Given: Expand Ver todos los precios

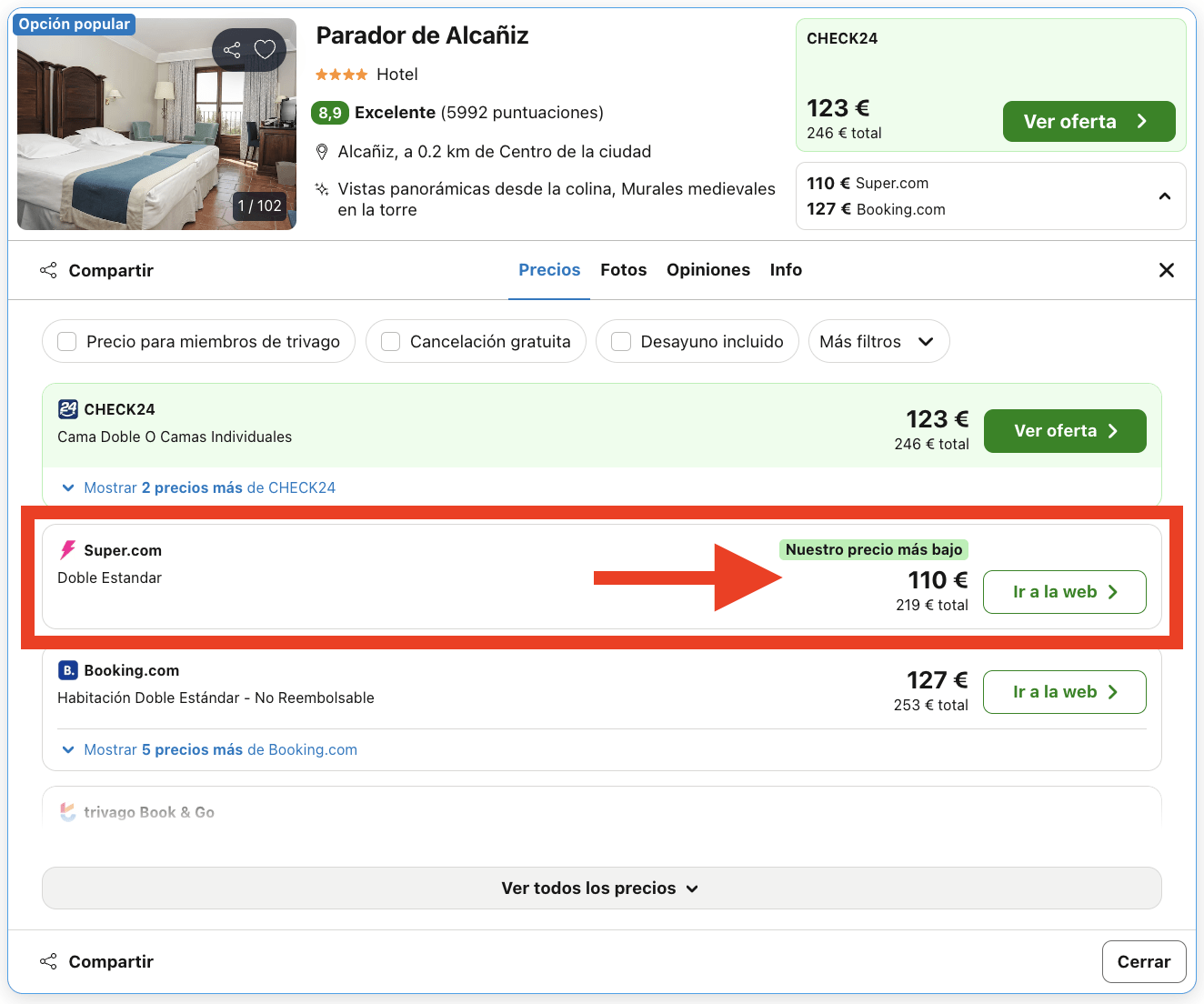Looking at the screenshot, I should [602, 888].
